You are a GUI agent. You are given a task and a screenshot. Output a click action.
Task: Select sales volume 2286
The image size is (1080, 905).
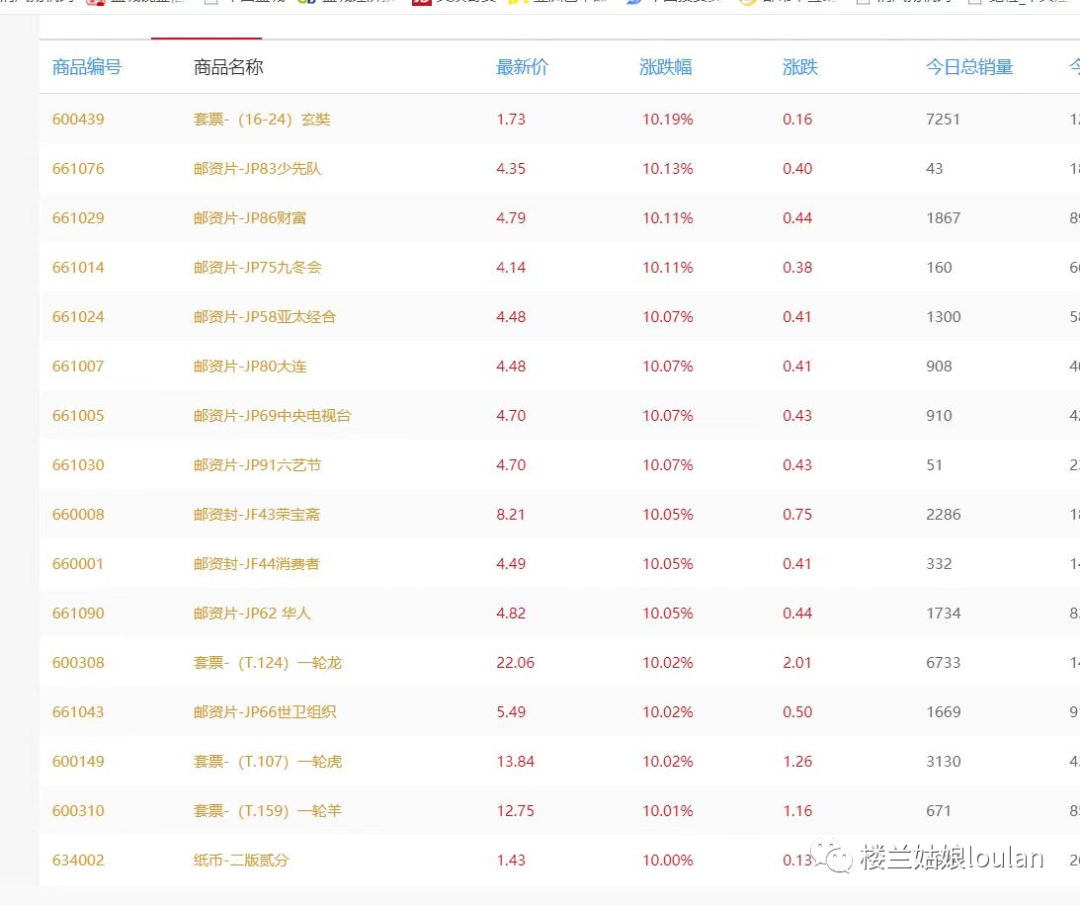click(x=943, y=514)
